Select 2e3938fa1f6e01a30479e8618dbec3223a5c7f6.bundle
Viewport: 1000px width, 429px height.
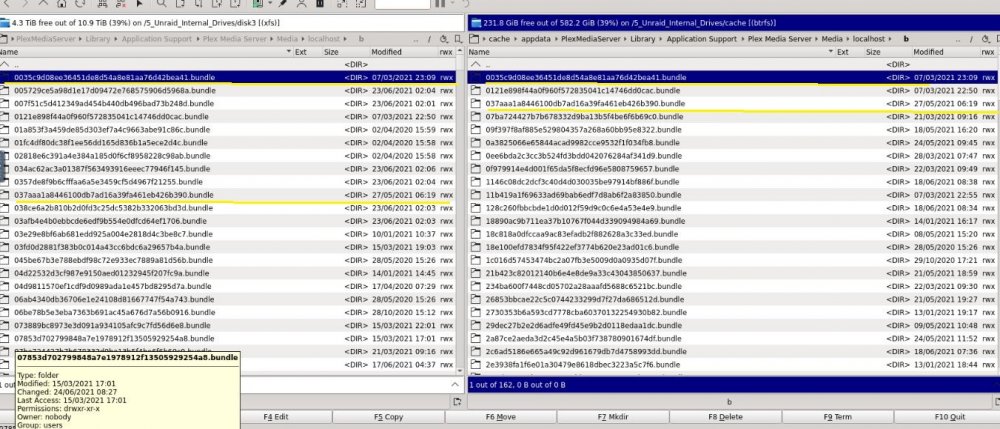coord(733,365)
